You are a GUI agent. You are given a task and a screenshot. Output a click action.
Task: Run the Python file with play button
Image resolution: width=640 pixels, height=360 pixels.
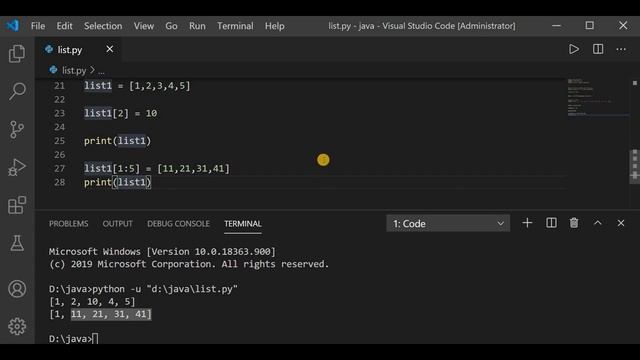coord(574,49)
